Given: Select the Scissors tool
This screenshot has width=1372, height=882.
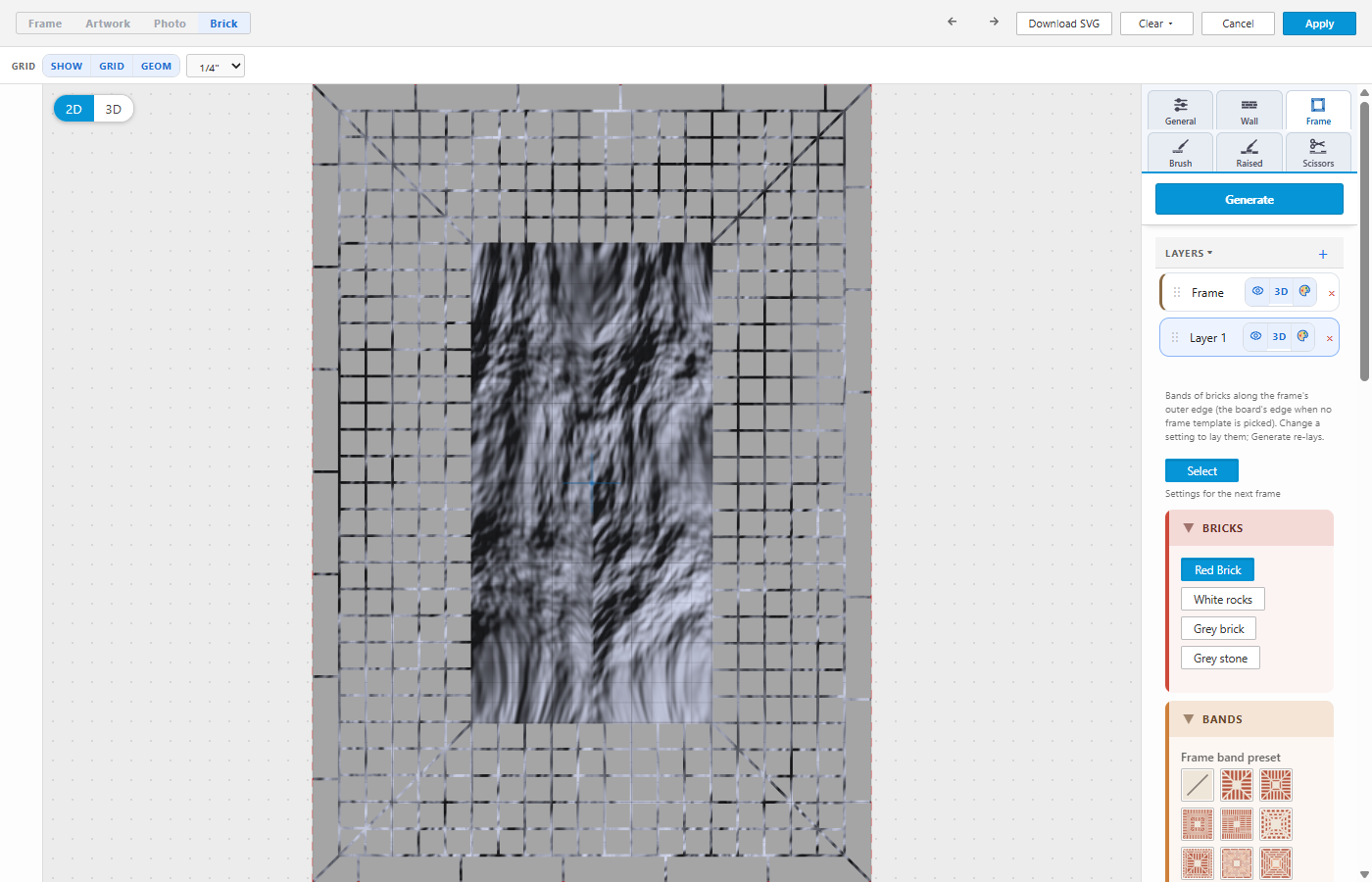Looking at the screenshot, I should 1318,153.
